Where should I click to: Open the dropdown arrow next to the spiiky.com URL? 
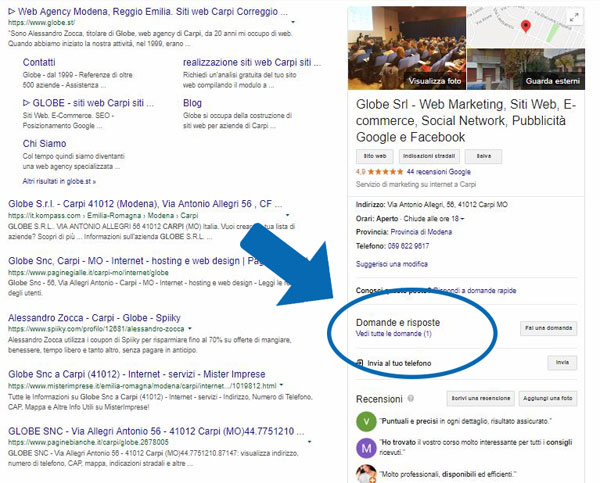point(190,328)
